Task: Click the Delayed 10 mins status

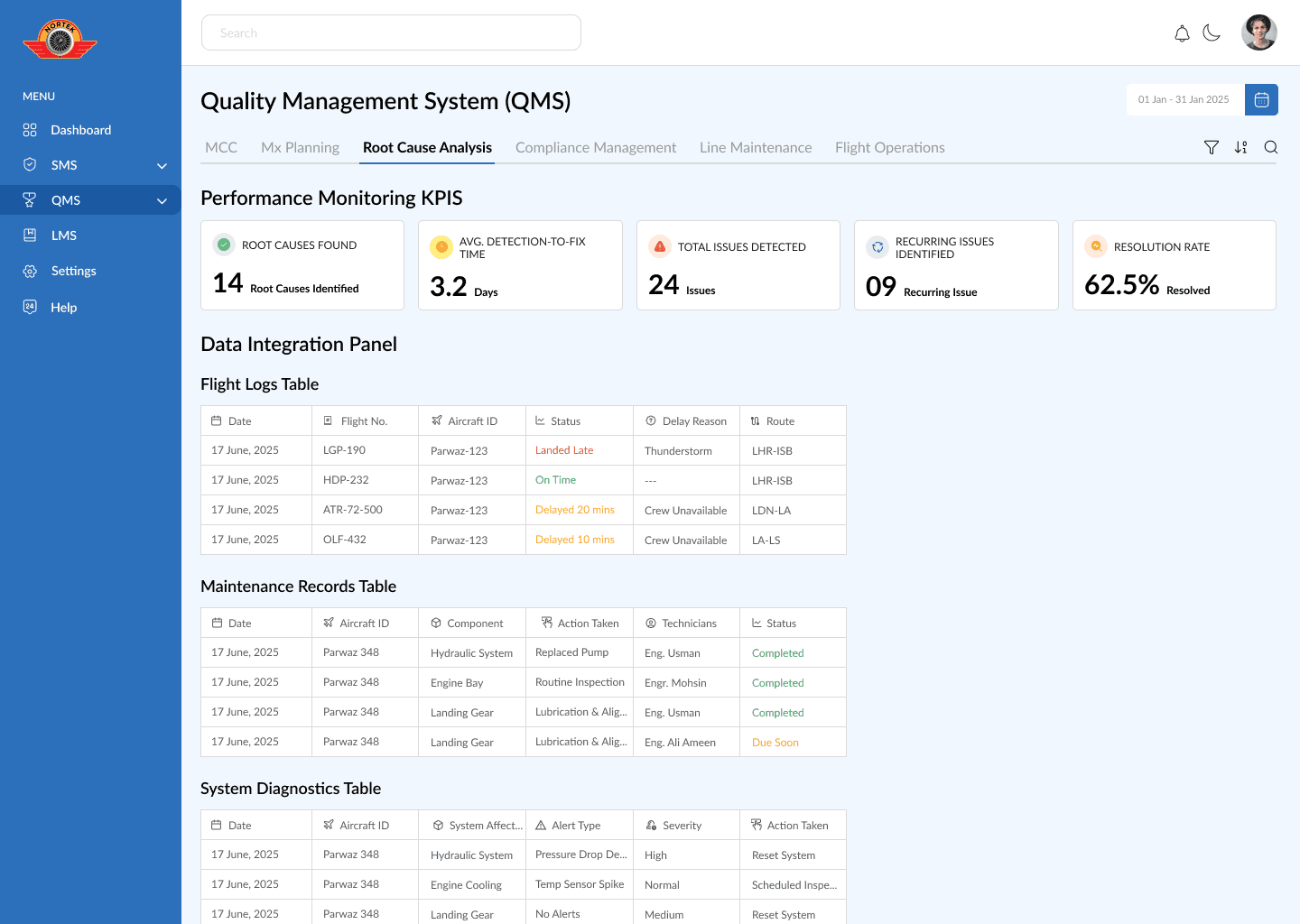Action: [574, 540]
